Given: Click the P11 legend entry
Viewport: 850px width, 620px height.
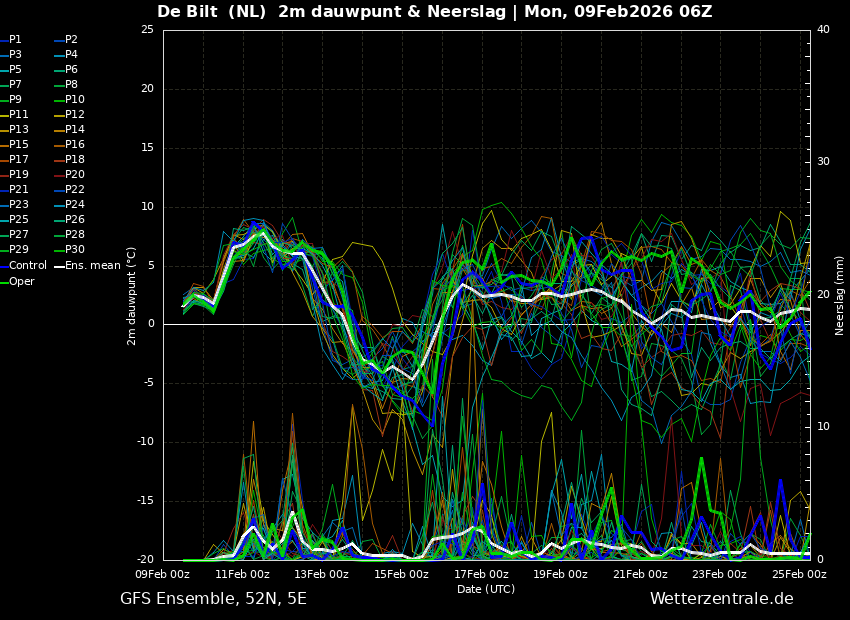Looking at the screenshot, I should pos(18,115).
